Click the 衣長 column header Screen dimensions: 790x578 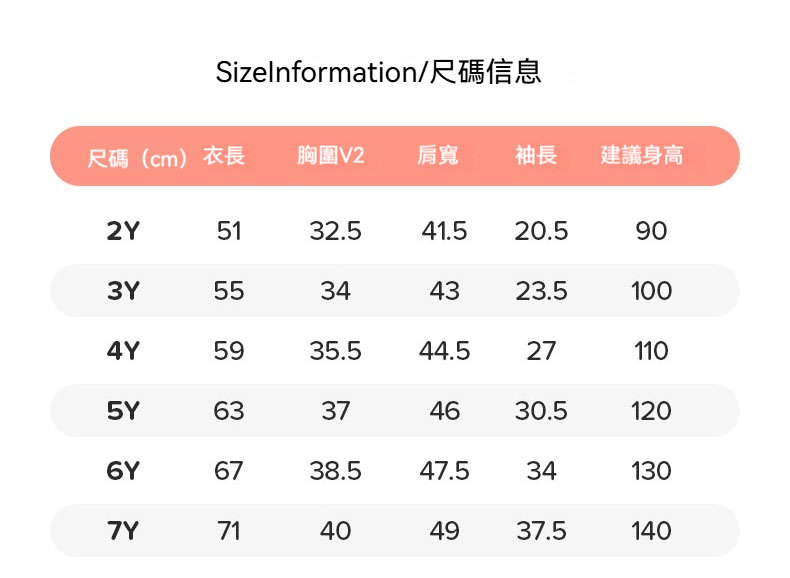(224, 156)
